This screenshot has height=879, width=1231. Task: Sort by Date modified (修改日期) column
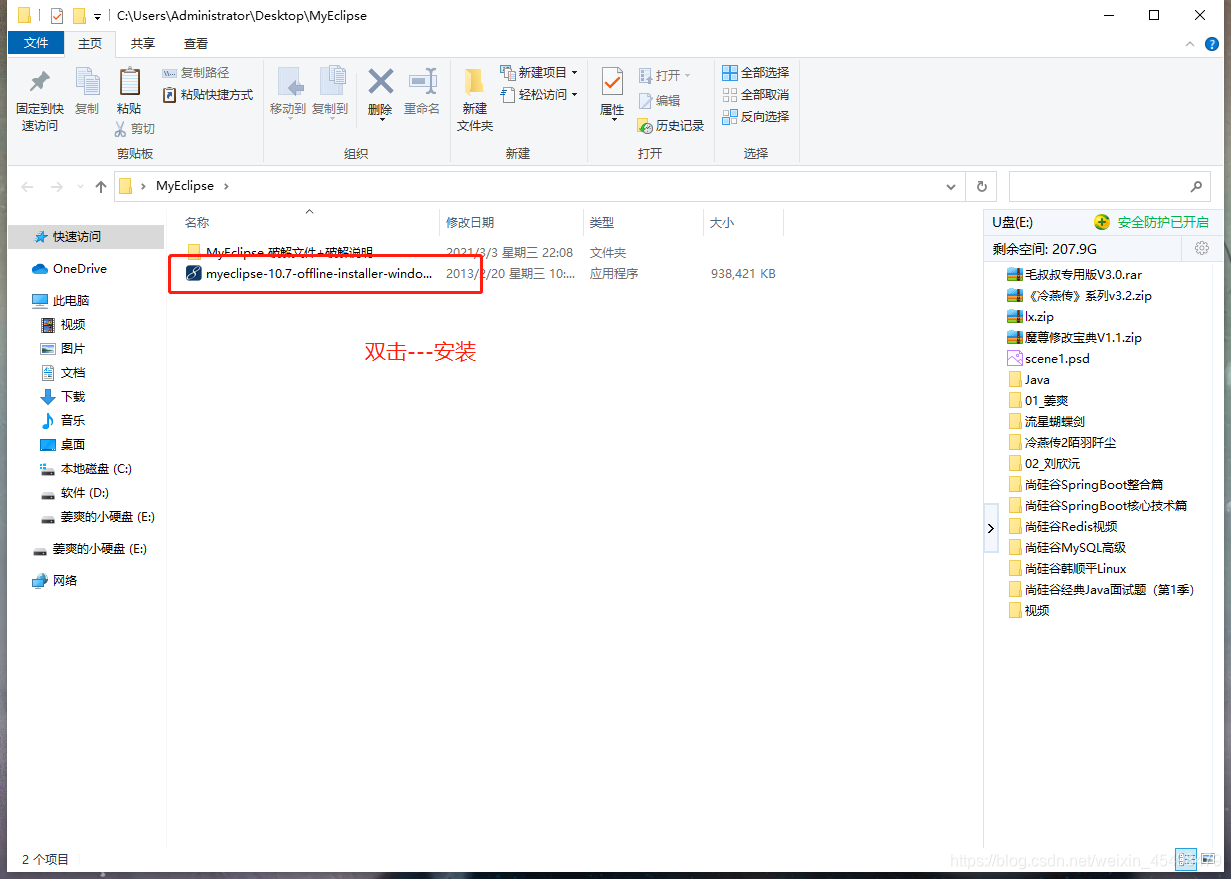[470, 223]
